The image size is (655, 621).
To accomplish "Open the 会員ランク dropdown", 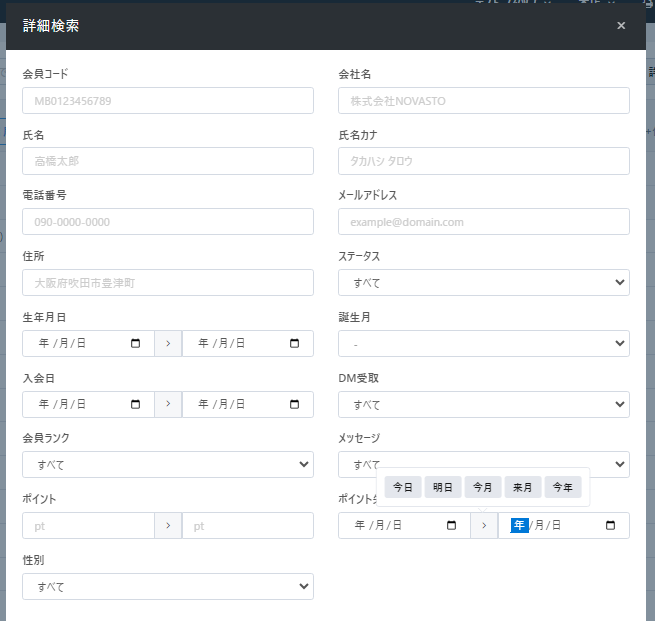I will [x=168, y=464].
